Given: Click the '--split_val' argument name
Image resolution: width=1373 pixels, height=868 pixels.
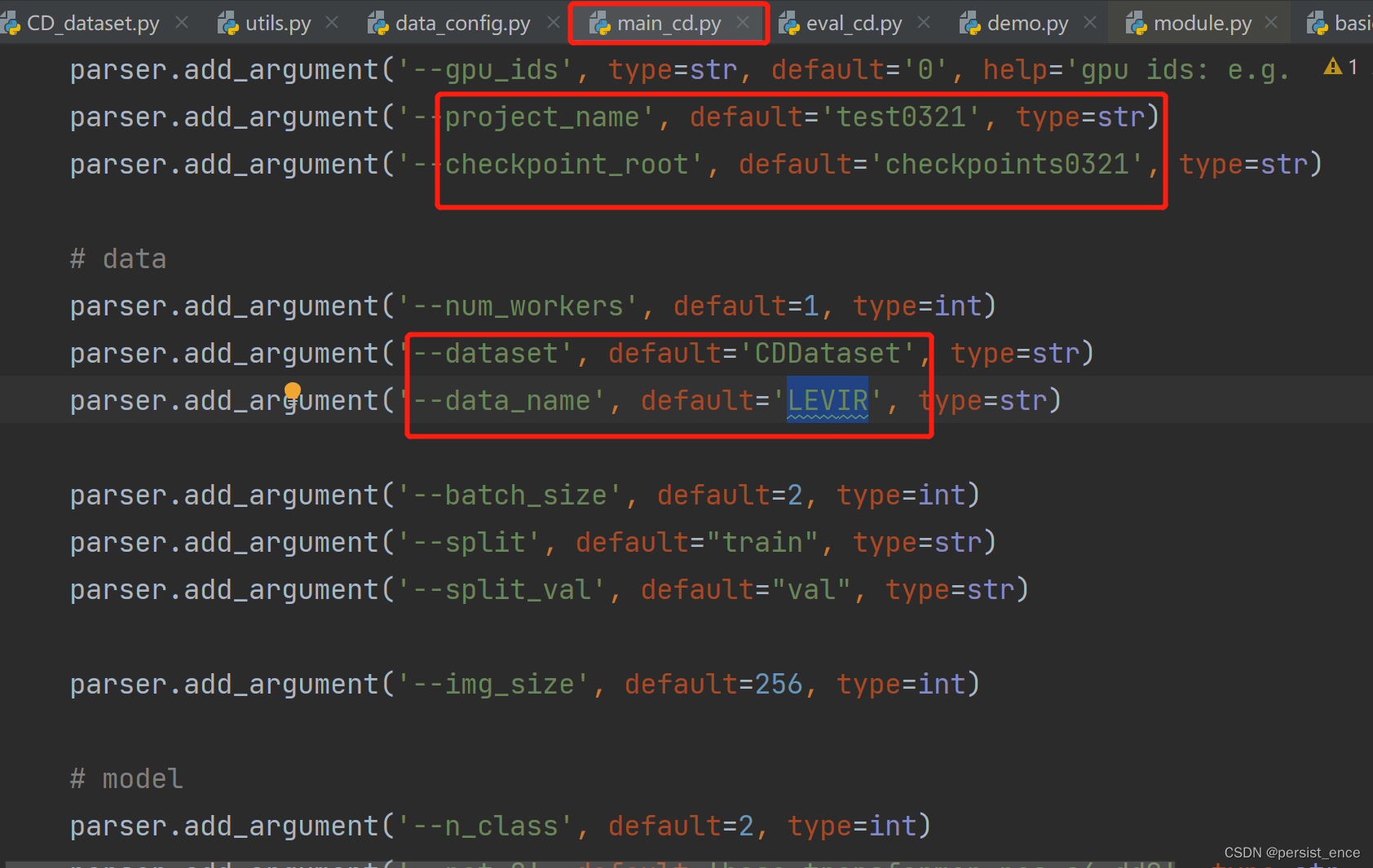Looking at the screenshot, I should (x=501, y=589).
